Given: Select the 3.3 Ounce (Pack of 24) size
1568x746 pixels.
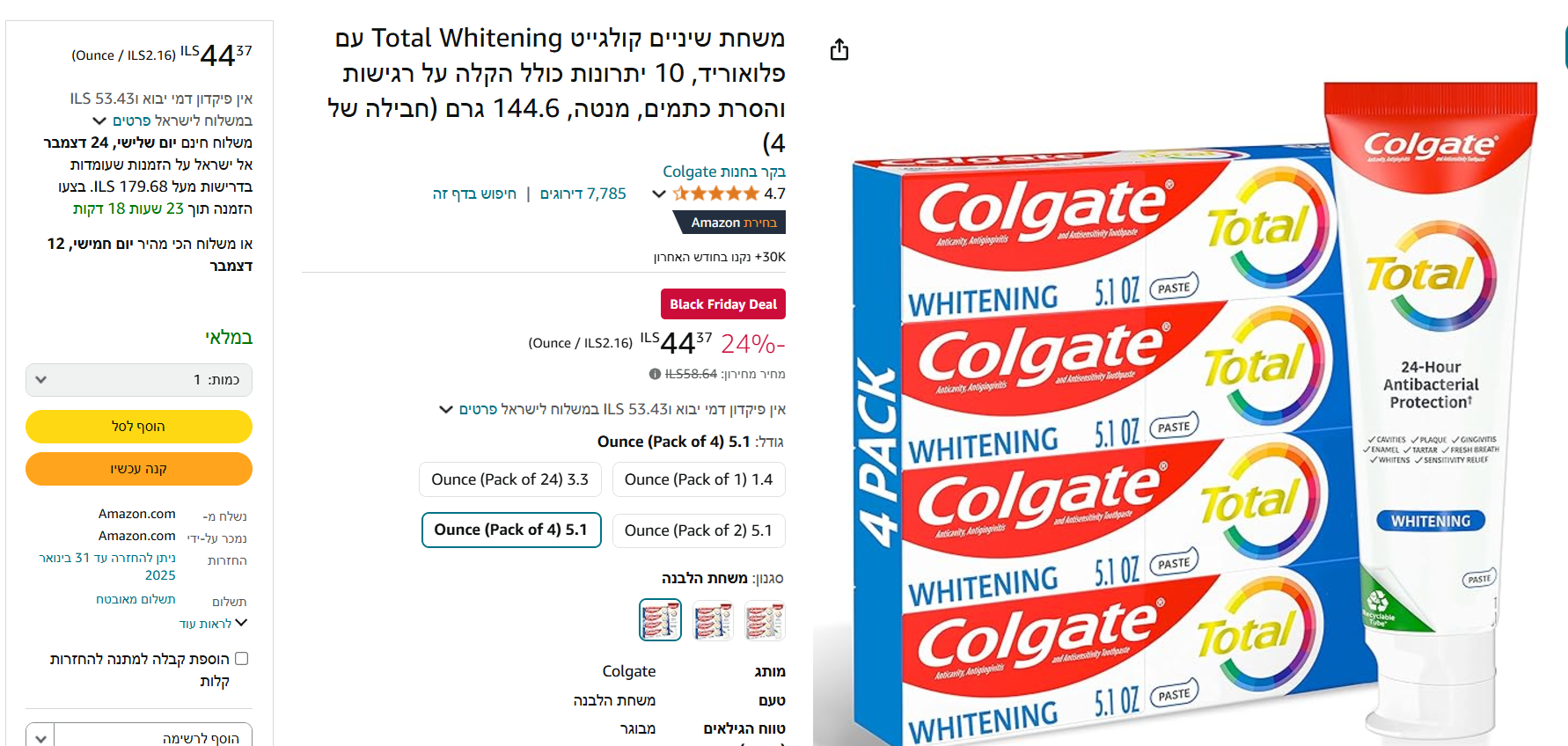Looking at the screenshot, I should click(509, 479).
